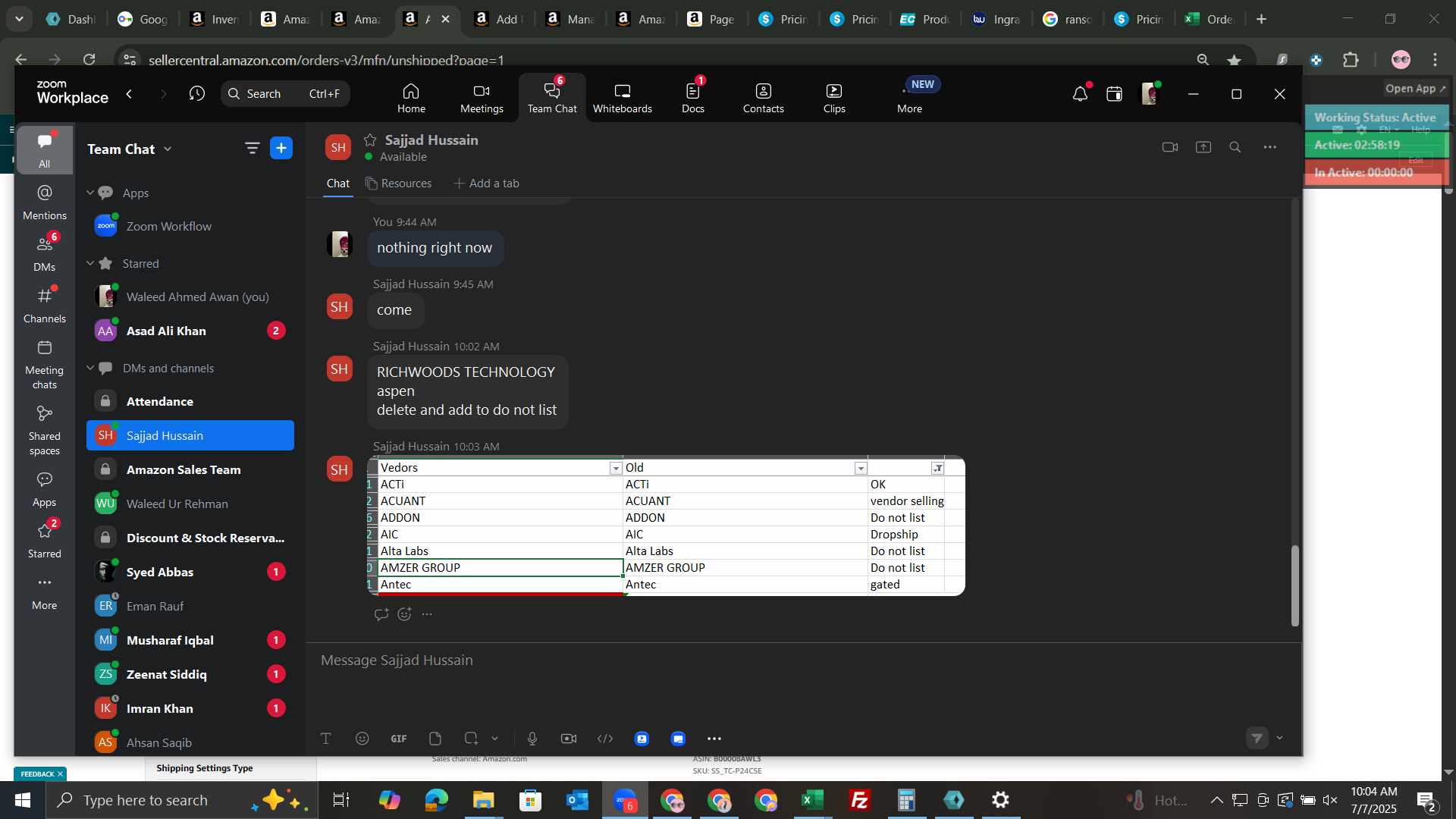
Task: Attach a file in composer
Action: pos(435,739)
